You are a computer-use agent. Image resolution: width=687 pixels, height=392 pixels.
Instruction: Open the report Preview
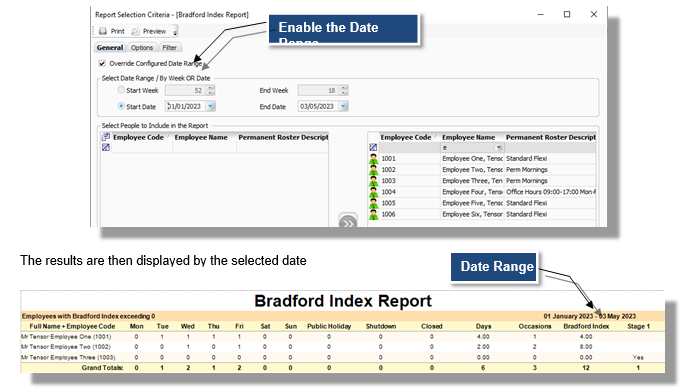[x=149, y=31]
